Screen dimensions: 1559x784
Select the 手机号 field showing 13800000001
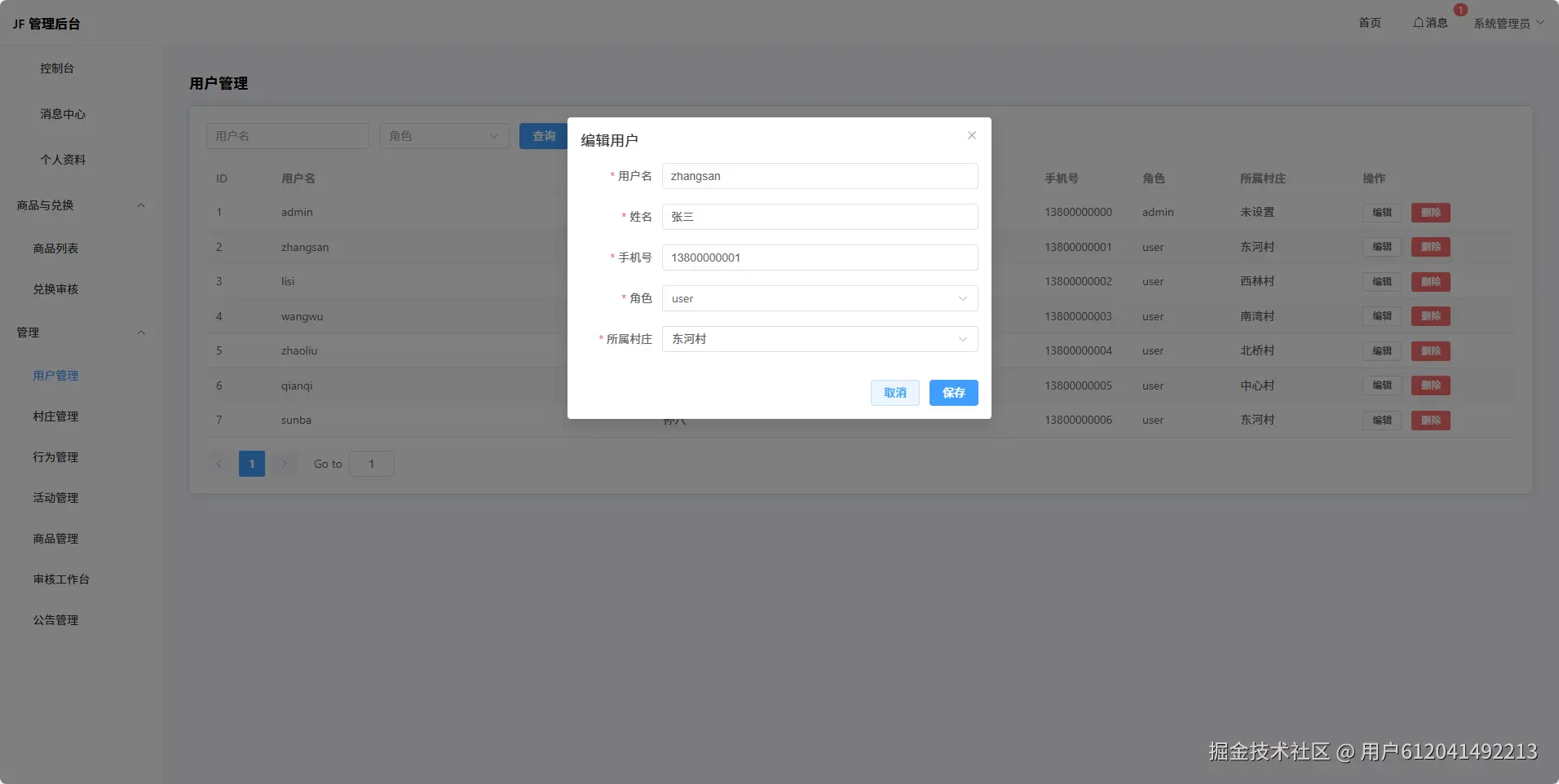pyautogui.click(x=819, y=258)
